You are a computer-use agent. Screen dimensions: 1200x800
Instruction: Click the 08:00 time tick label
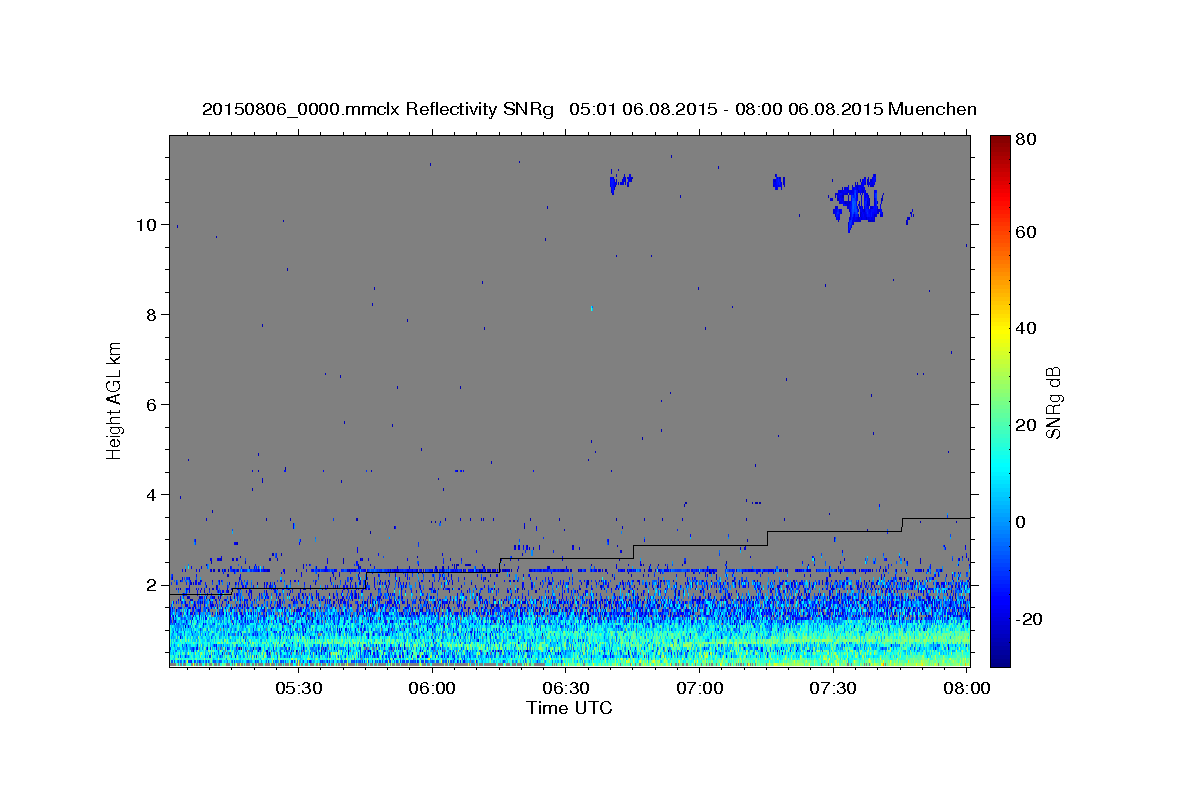[967, 689]
